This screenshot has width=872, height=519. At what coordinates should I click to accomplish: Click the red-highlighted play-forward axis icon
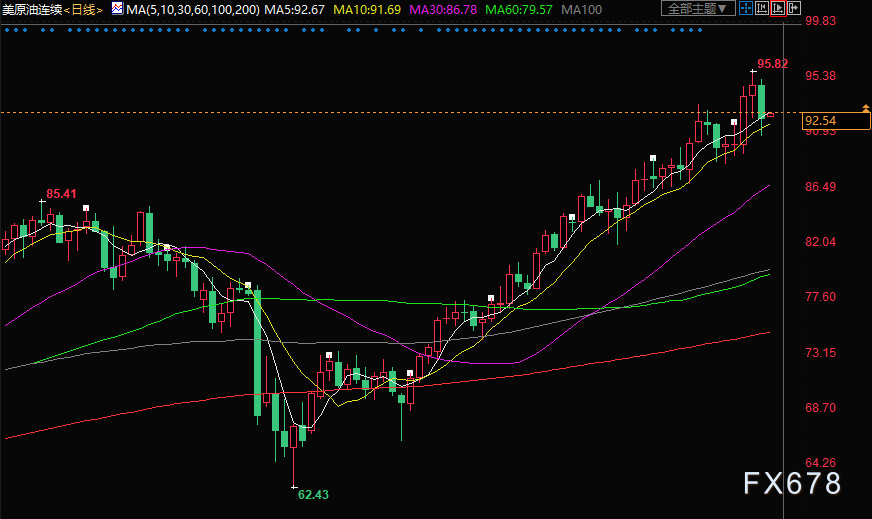point(778,8)
